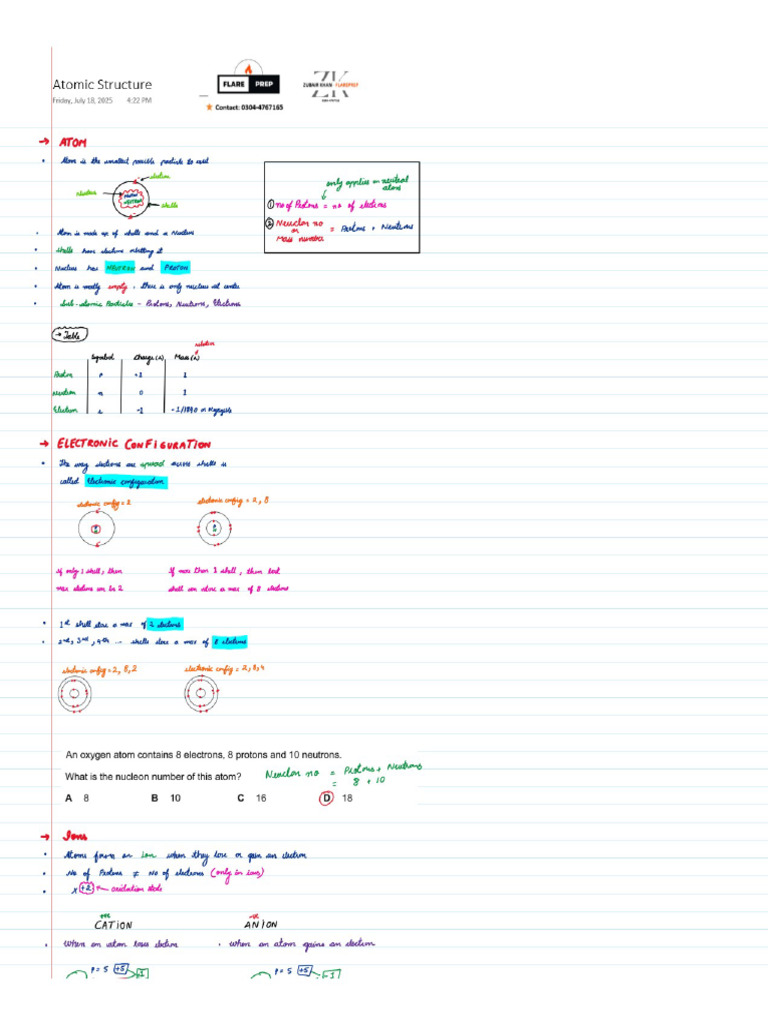Select the red 'ATOM' heading

pos(72,142)
